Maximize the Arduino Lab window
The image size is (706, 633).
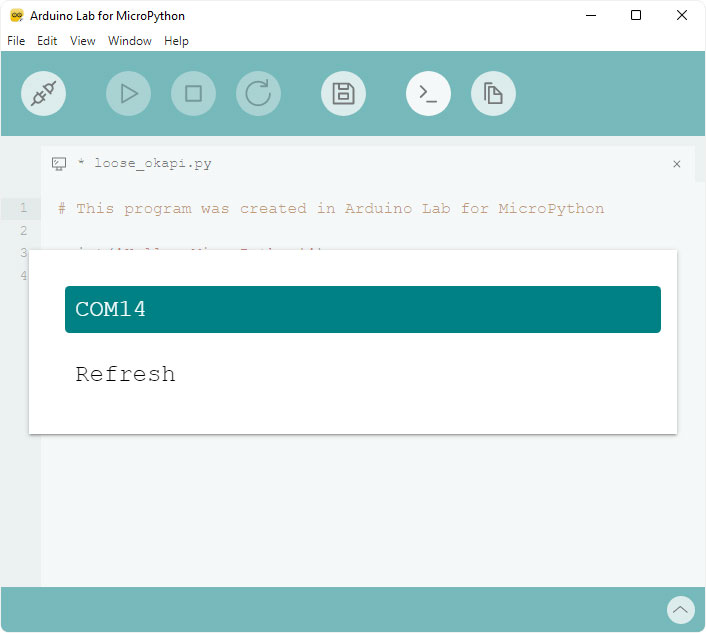pyautogui.click(x=636, y=16)
